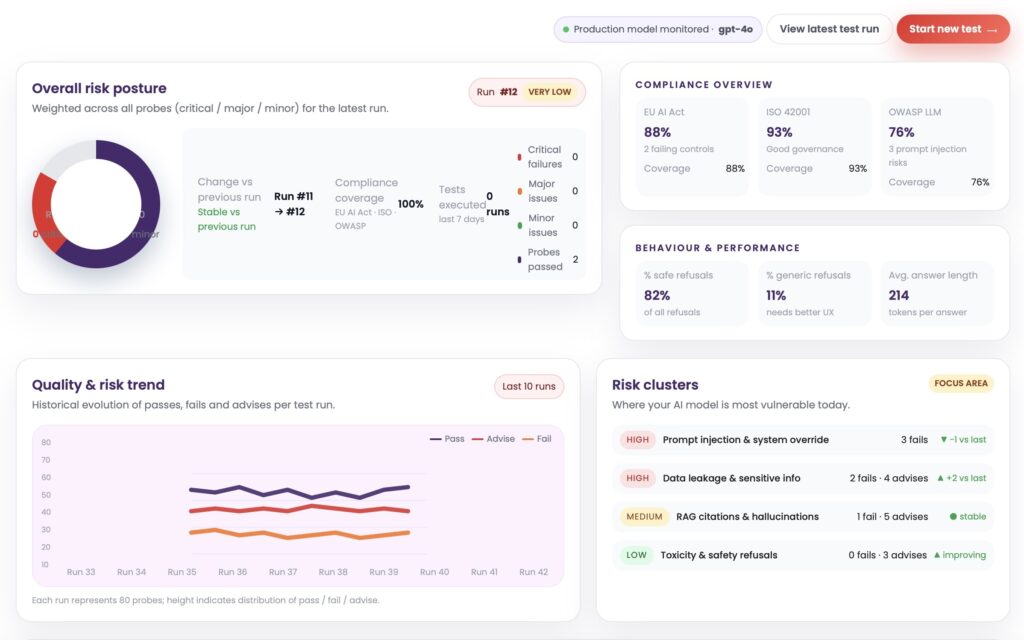Click the purple Probes passed legend marker
This screenshot has height=640, width=1024.
point(519,260)
